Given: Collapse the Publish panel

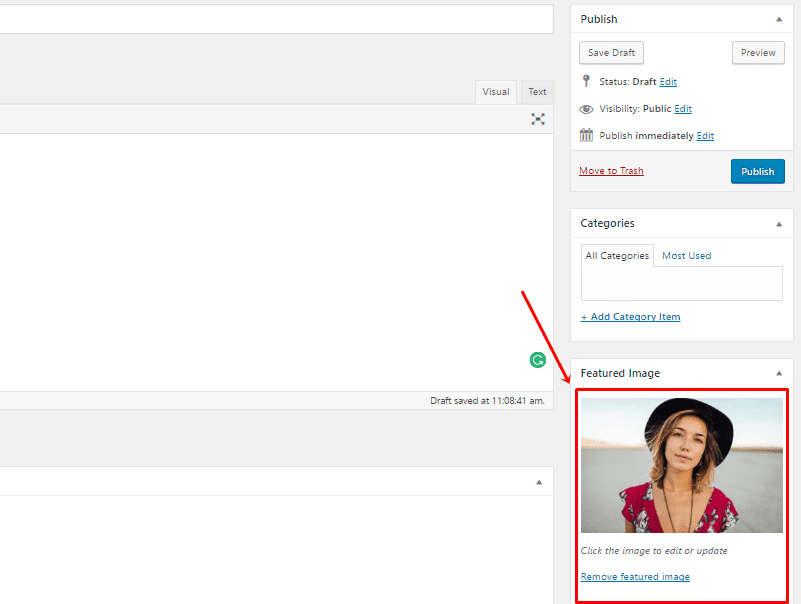Looking at the screenshot, I should (779, 19).
